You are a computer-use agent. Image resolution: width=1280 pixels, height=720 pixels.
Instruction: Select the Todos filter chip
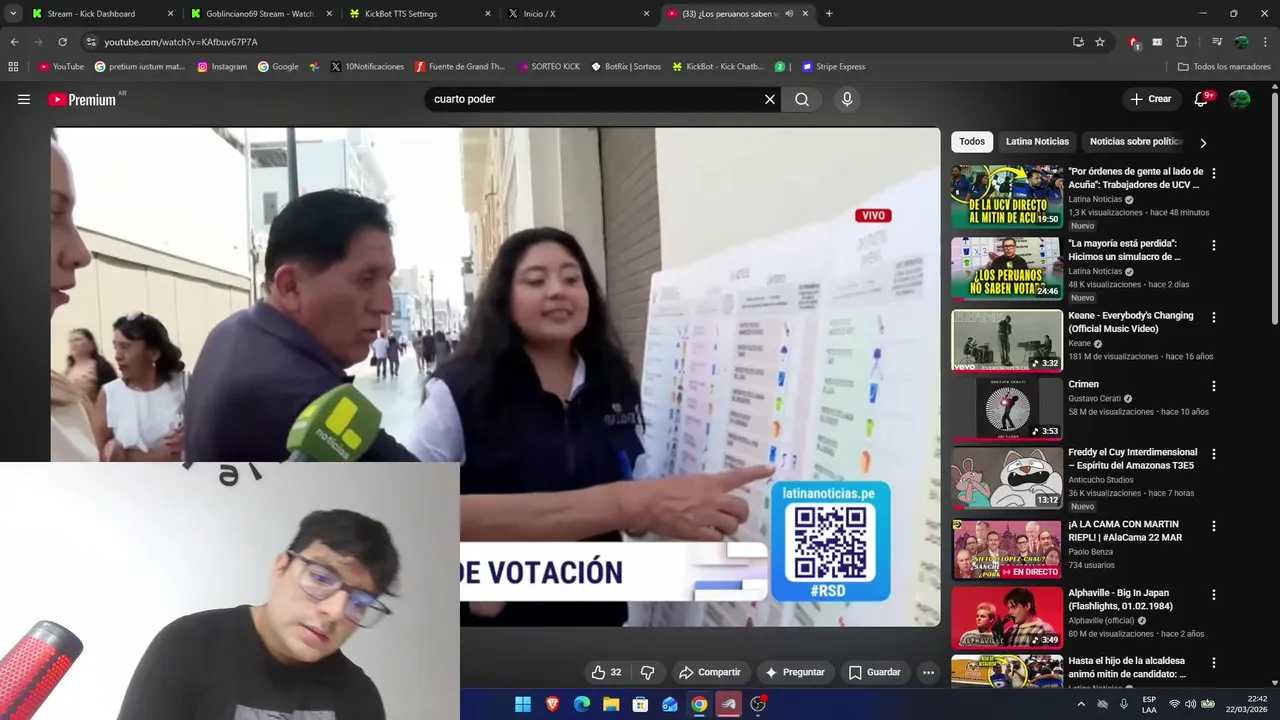pyautogui.click(x=972, y=142)
